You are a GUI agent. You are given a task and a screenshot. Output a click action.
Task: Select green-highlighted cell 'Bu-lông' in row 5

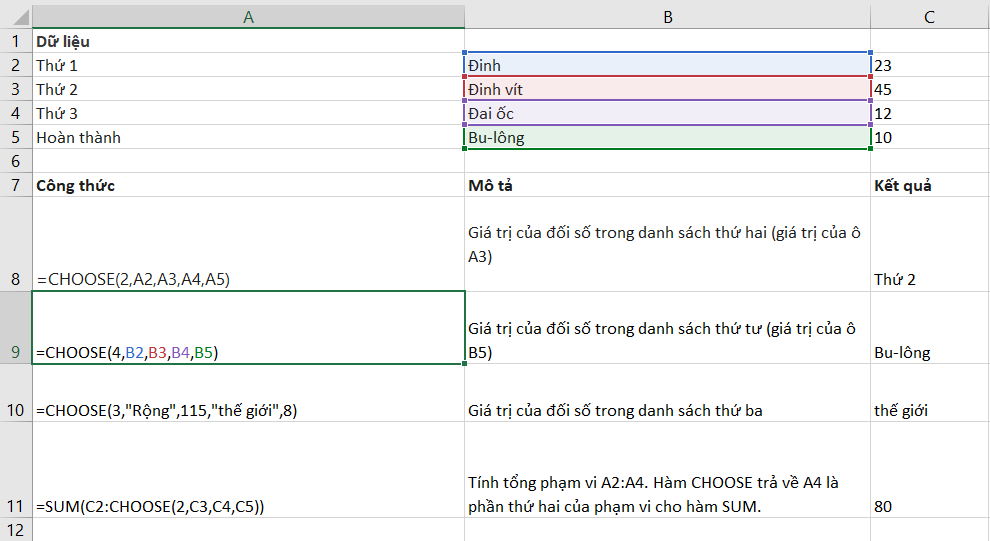tap(667, 137)
